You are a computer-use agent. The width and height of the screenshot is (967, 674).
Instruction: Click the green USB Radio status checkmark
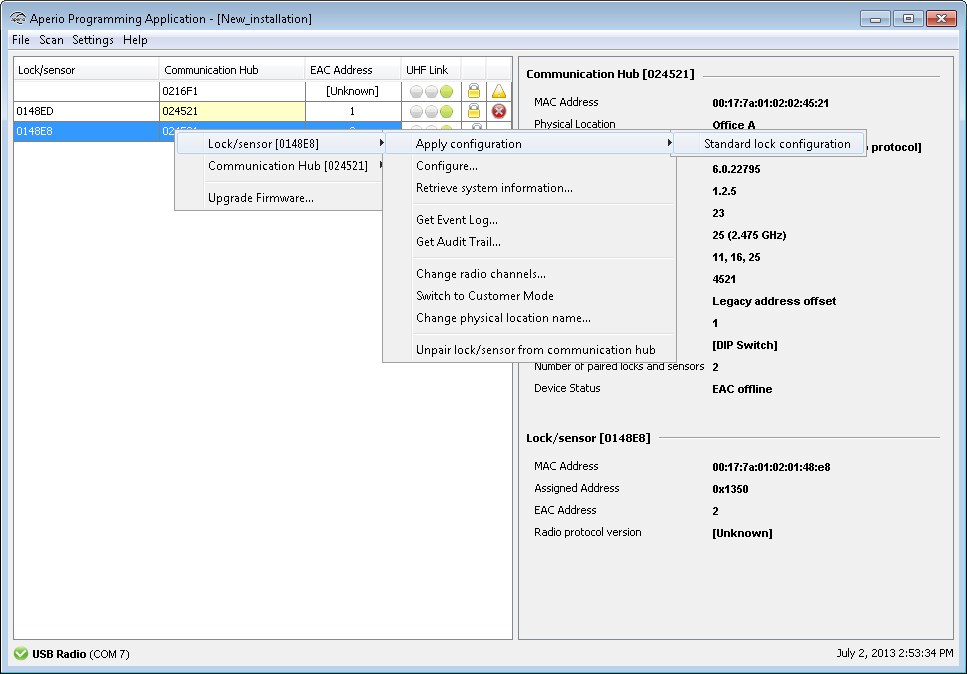[x=21, y=653]
